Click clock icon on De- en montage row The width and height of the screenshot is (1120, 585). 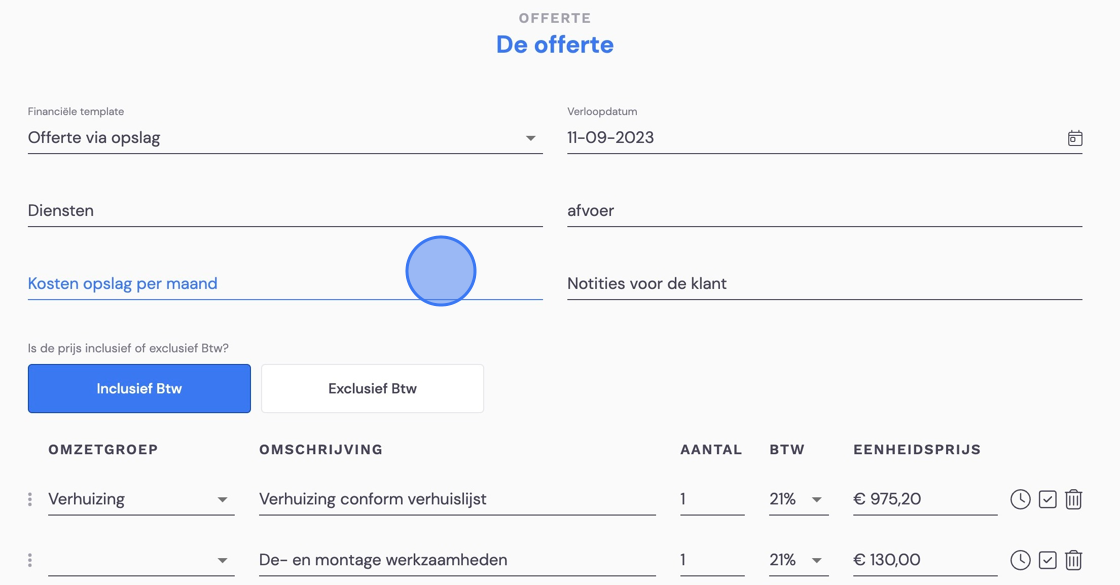[1020, 560]
